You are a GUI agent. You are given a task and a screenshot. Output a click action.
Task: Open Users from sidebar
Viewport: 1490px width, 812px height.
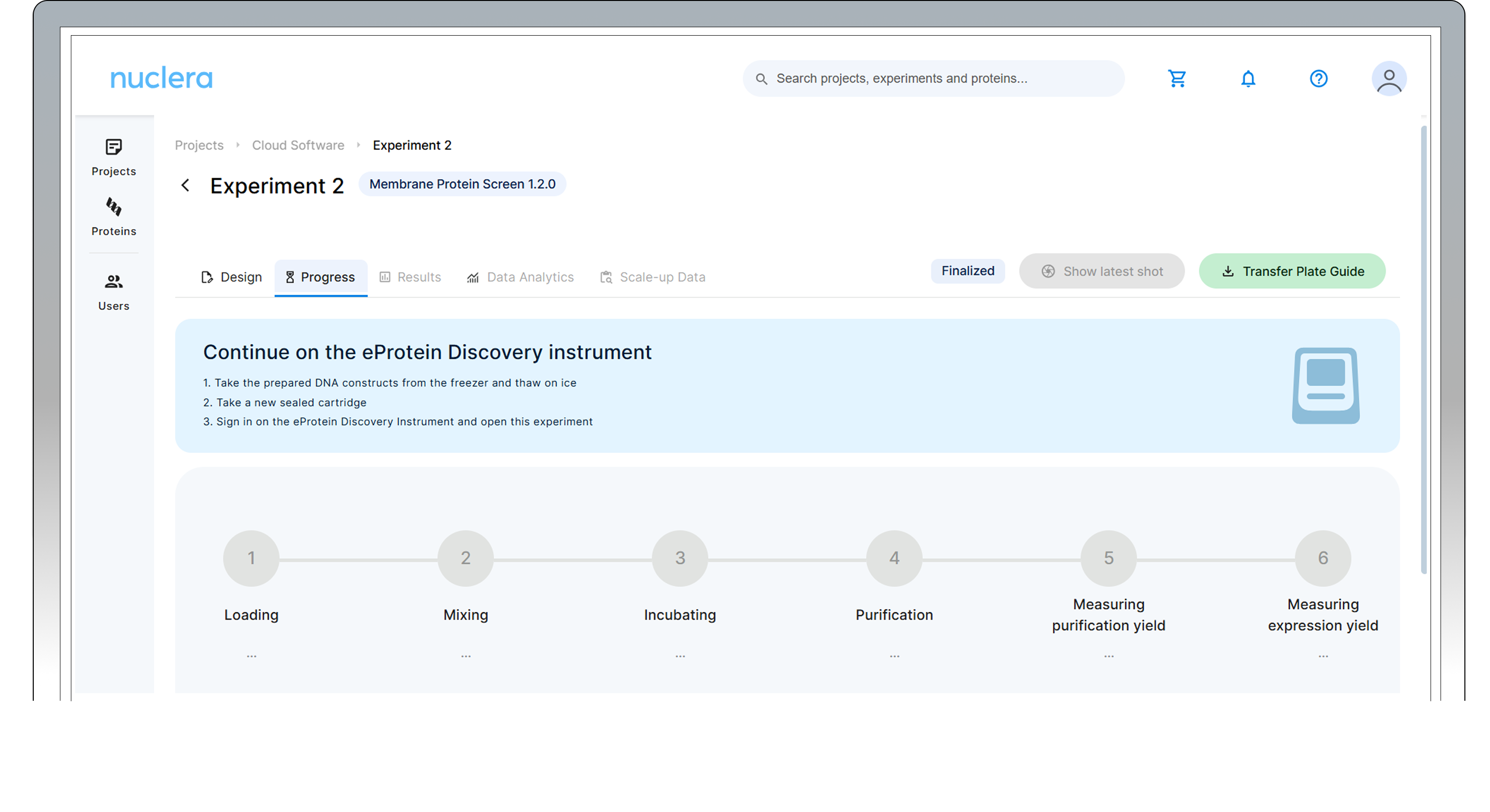(x=113, y=292)
